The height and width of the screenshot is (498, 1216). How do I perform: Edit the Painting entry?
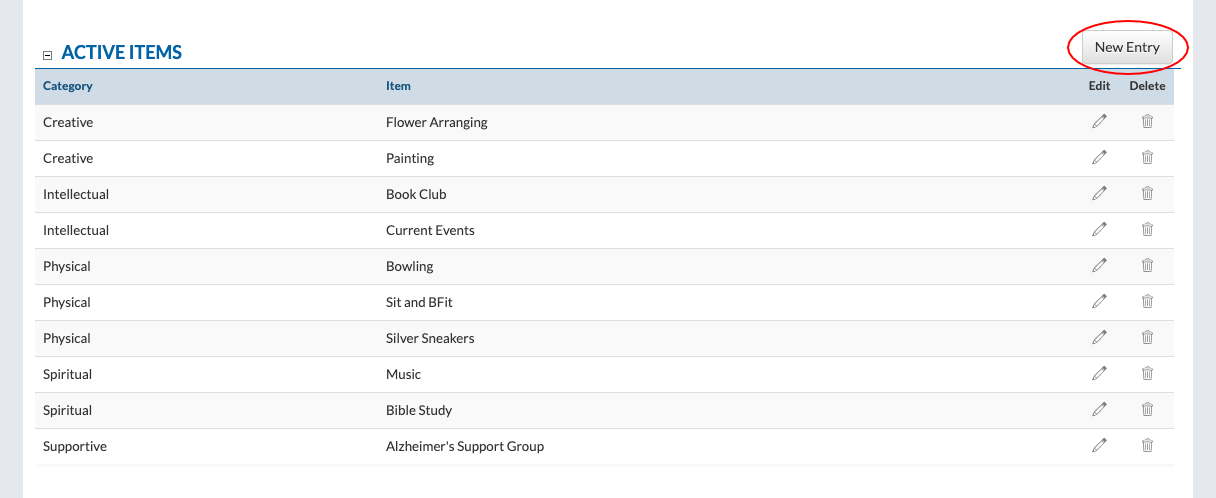tap(1099, 158)
